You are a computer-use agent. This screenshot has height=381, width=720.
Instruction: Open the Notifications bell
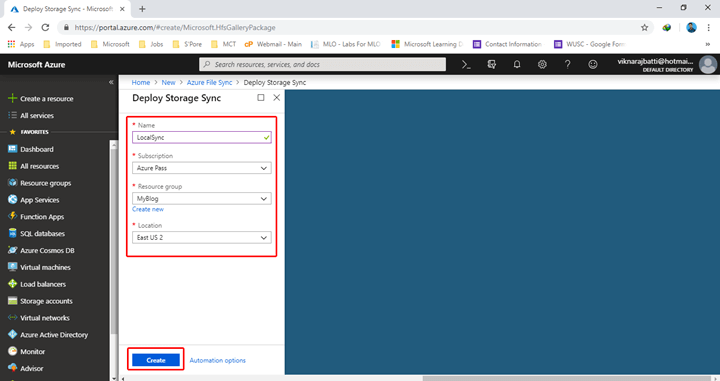(517, 65)
